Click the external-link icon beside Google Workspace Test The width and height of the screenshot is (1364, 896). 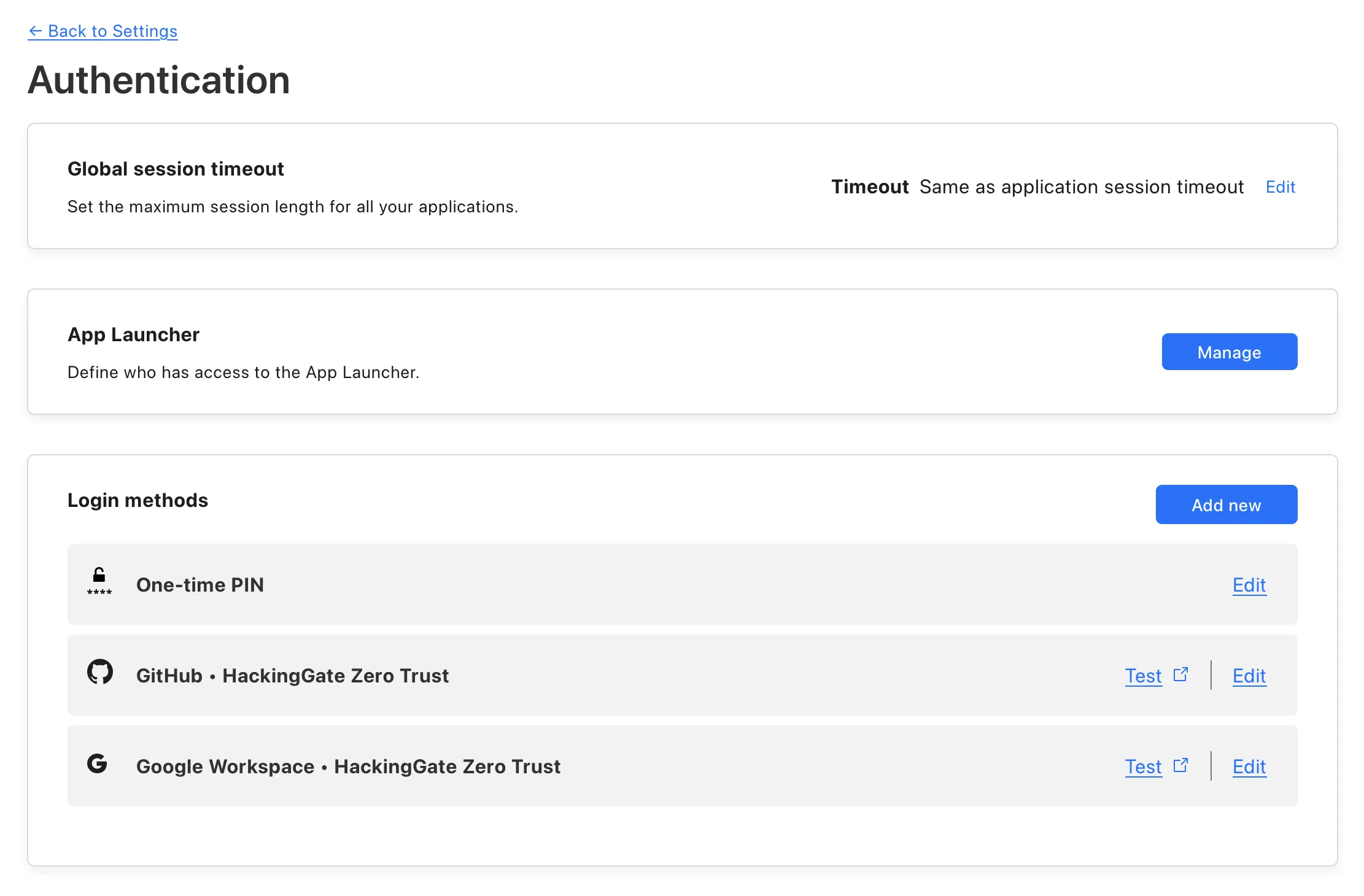click(1180, 764)
